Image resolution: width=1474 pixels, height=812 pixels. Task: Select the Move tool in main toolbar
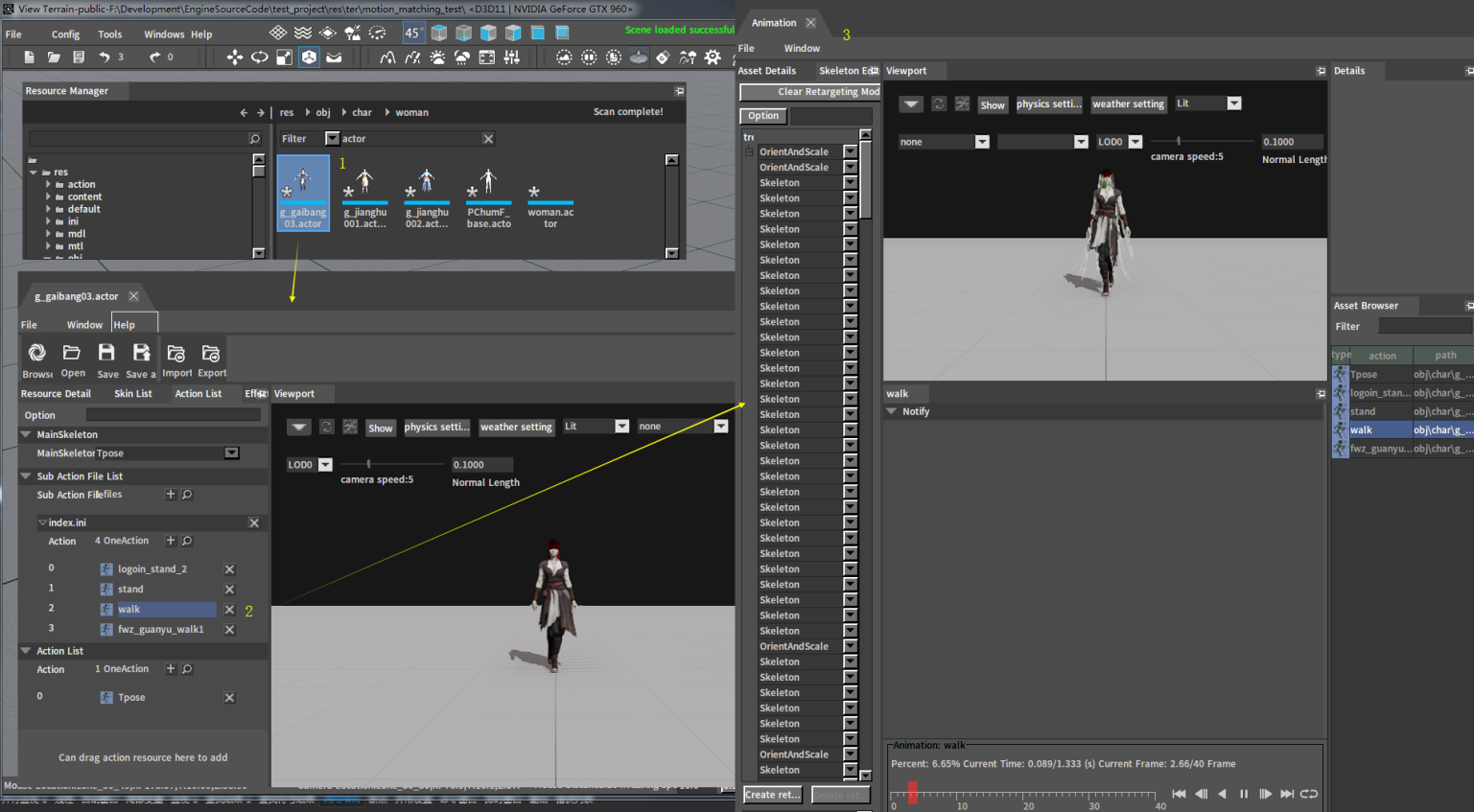(x=234, y=58)
